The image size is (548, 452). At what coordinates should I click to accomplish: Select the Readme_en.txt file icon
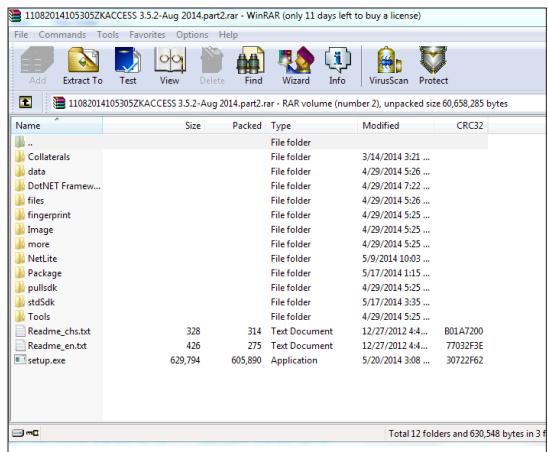coord(21,345)
